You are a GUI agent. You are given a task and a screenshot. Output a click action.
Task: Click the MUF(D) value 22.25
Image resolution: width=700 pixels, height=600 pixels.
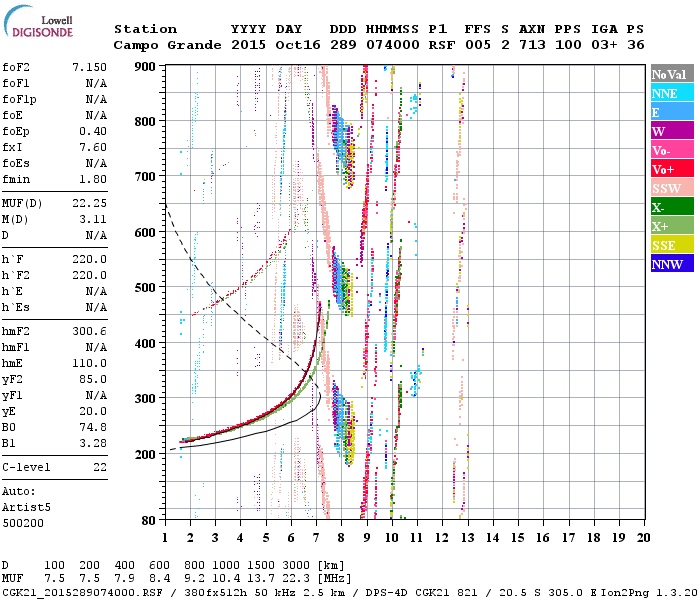(89, 204)
